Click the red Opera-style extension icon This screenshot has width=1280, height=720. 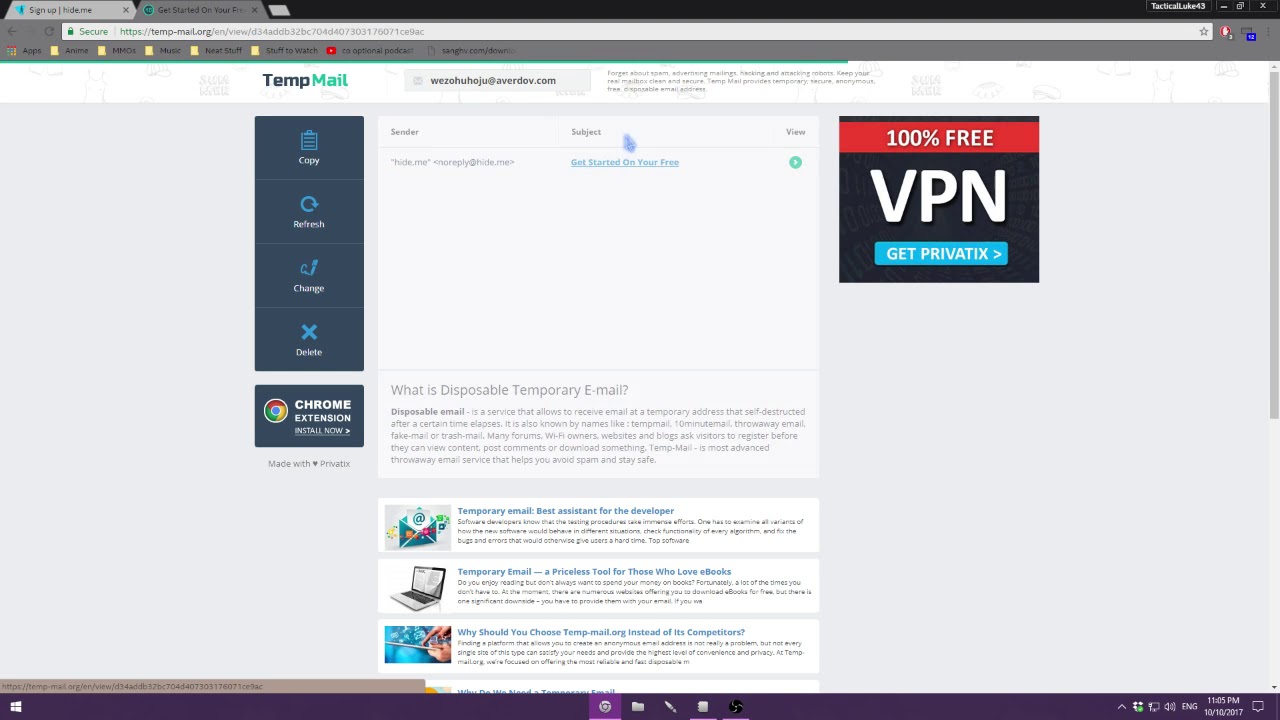[1227, 32]
